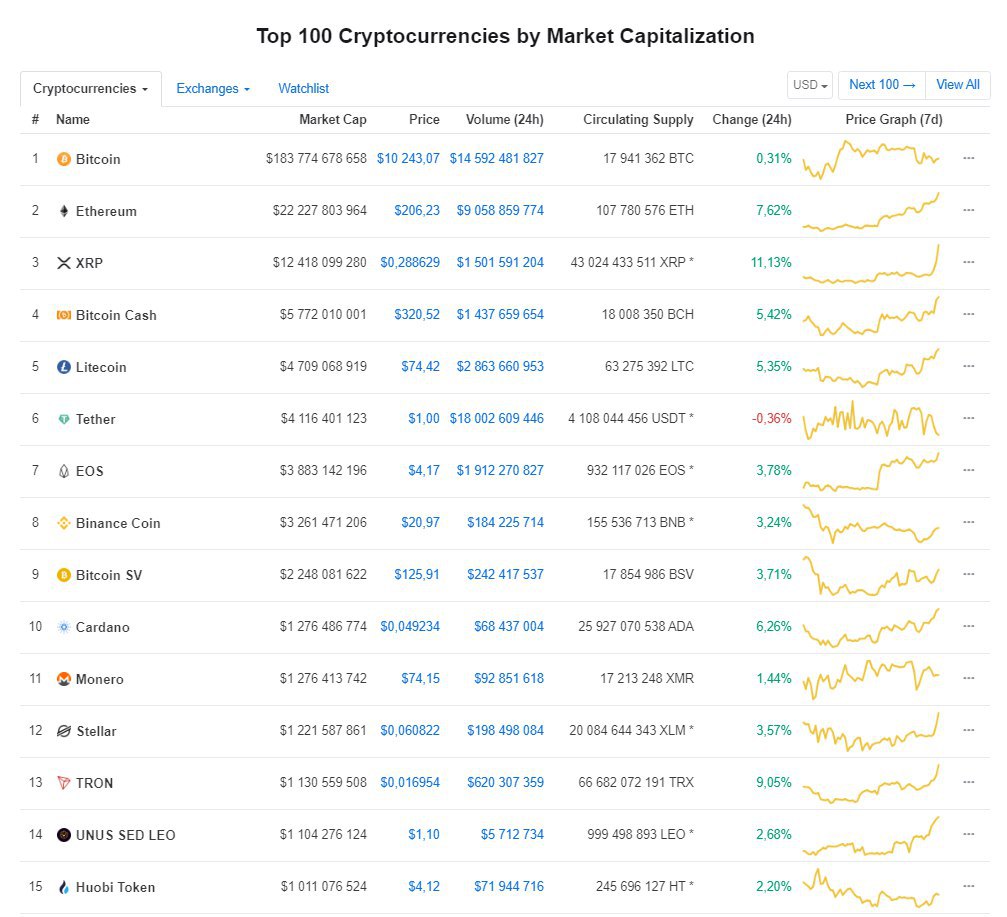The height and width of the screenshot is (917, 1007).
Task: Click the Binance Coin logo icon
Action: (x=64, y=523)
